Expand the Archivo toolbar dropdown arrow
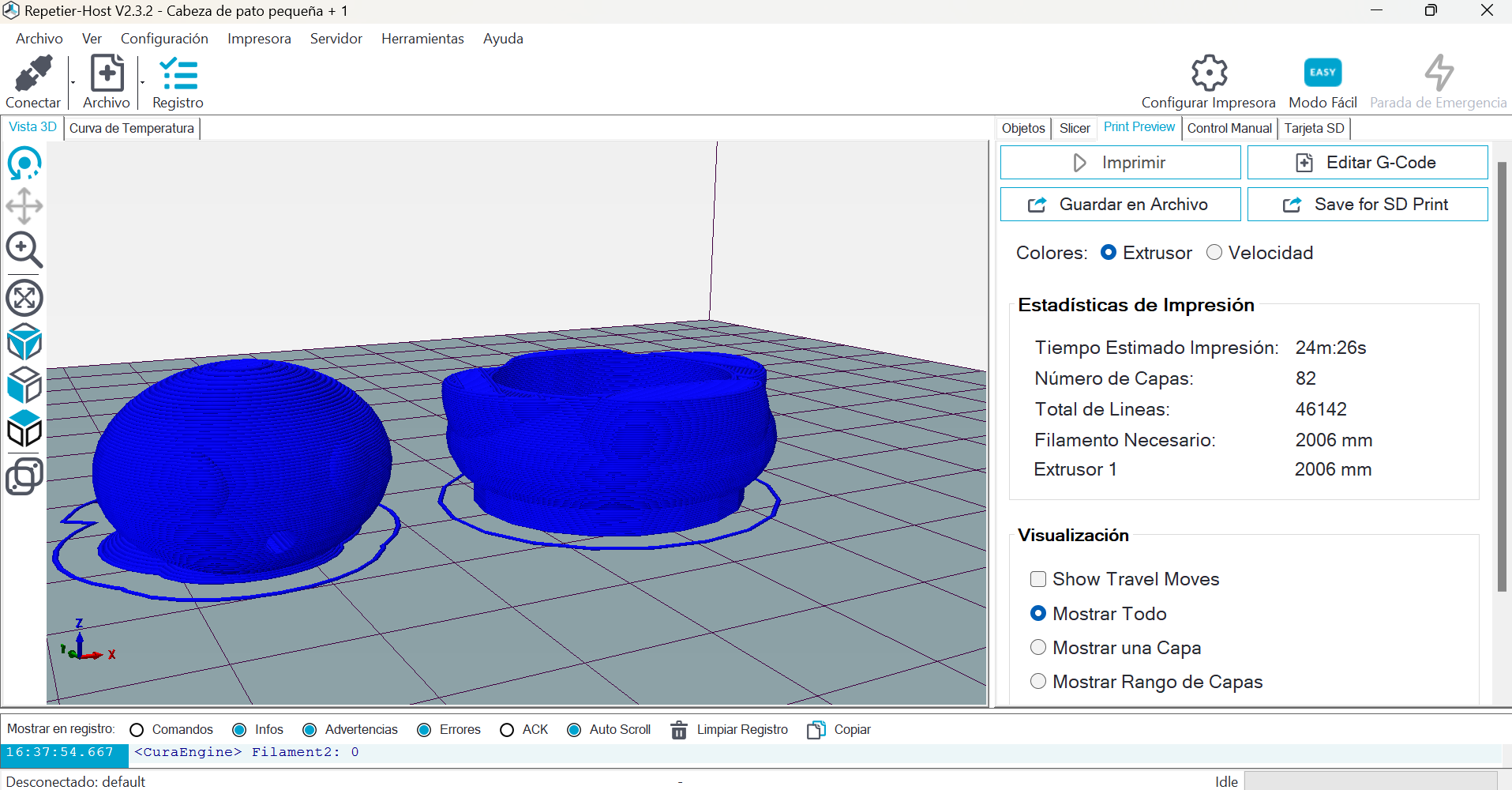Image resolution: width=1512 pixels, height=790 pixels. [x=142, y=83]
